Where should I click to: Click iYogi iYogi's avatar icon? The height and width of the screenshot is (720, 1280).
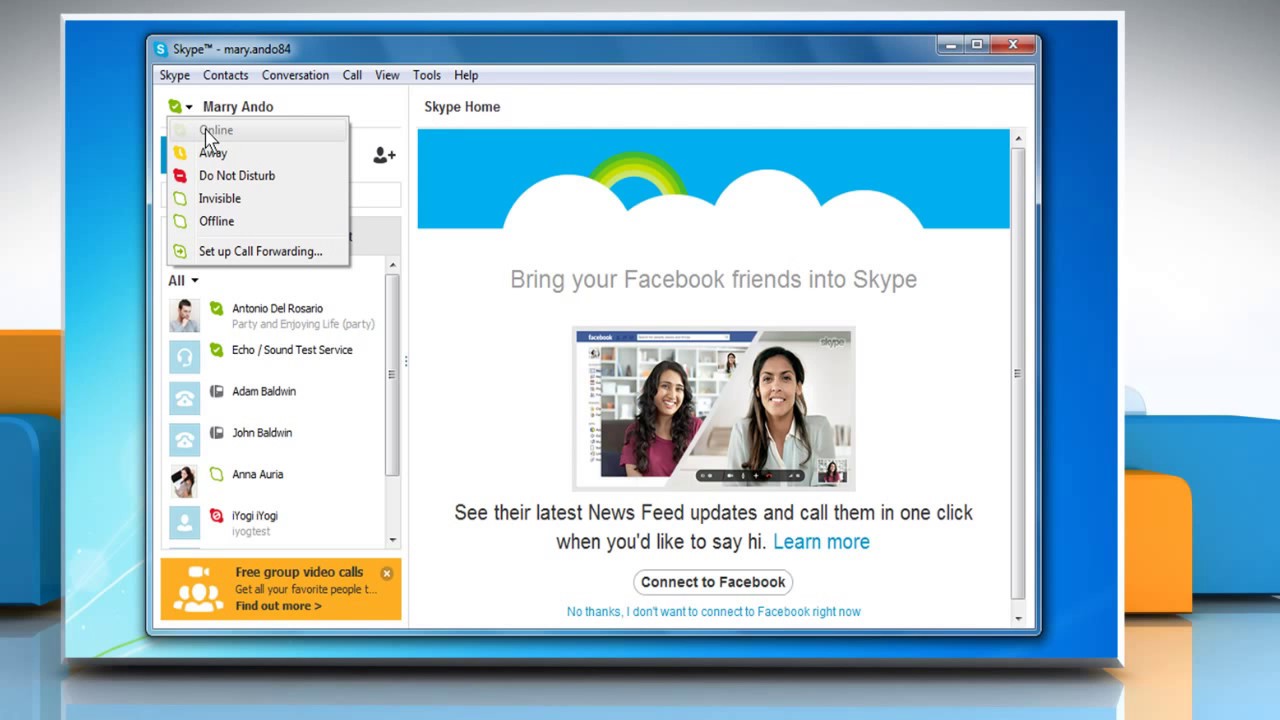click(x=184, y=523)
